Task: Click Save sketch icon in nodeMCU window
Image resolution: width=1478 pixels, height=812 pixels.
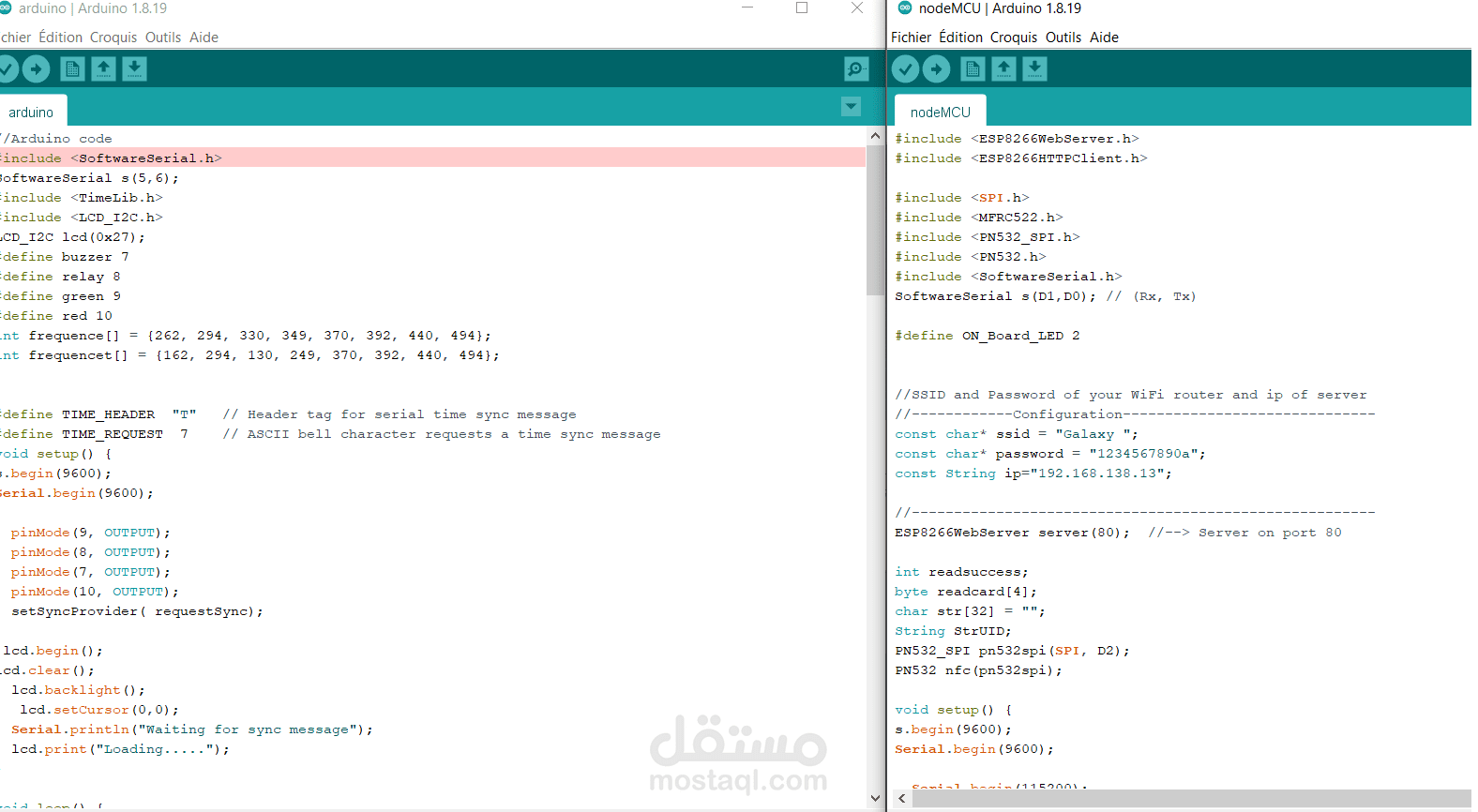Action: coord(1034,68)
